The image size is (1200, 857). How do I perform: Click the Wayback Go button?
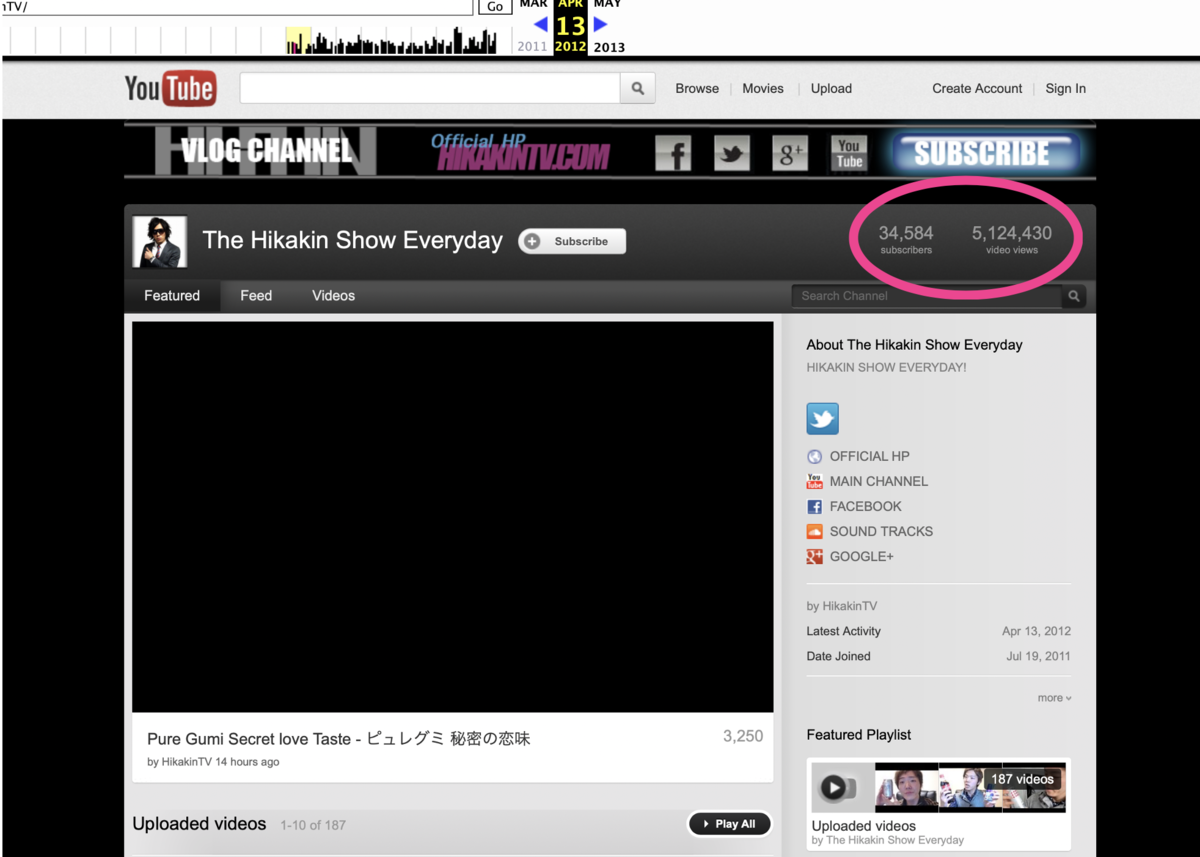495,6
